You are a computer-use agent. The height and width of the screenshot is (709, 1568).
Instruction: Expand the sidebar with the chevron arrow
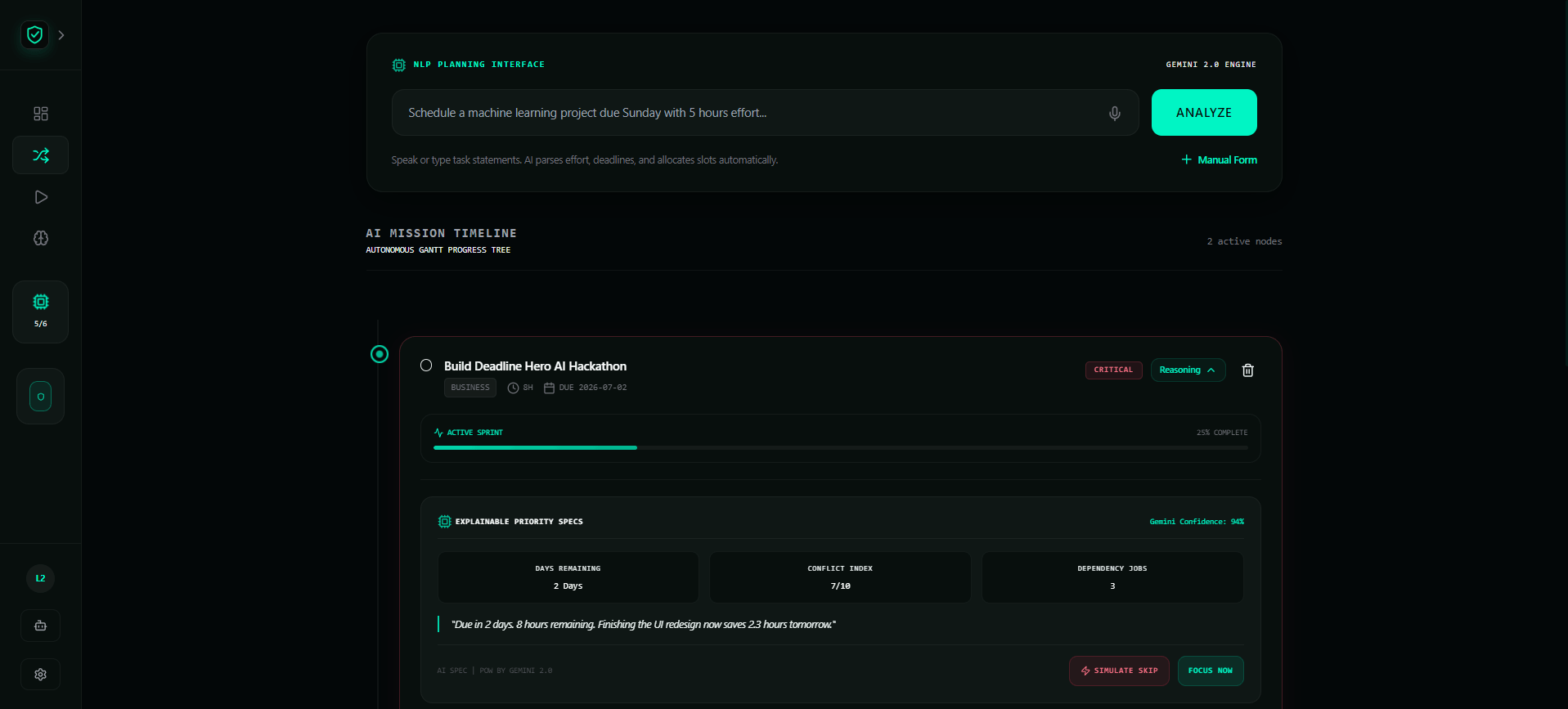tap(61, 35)
